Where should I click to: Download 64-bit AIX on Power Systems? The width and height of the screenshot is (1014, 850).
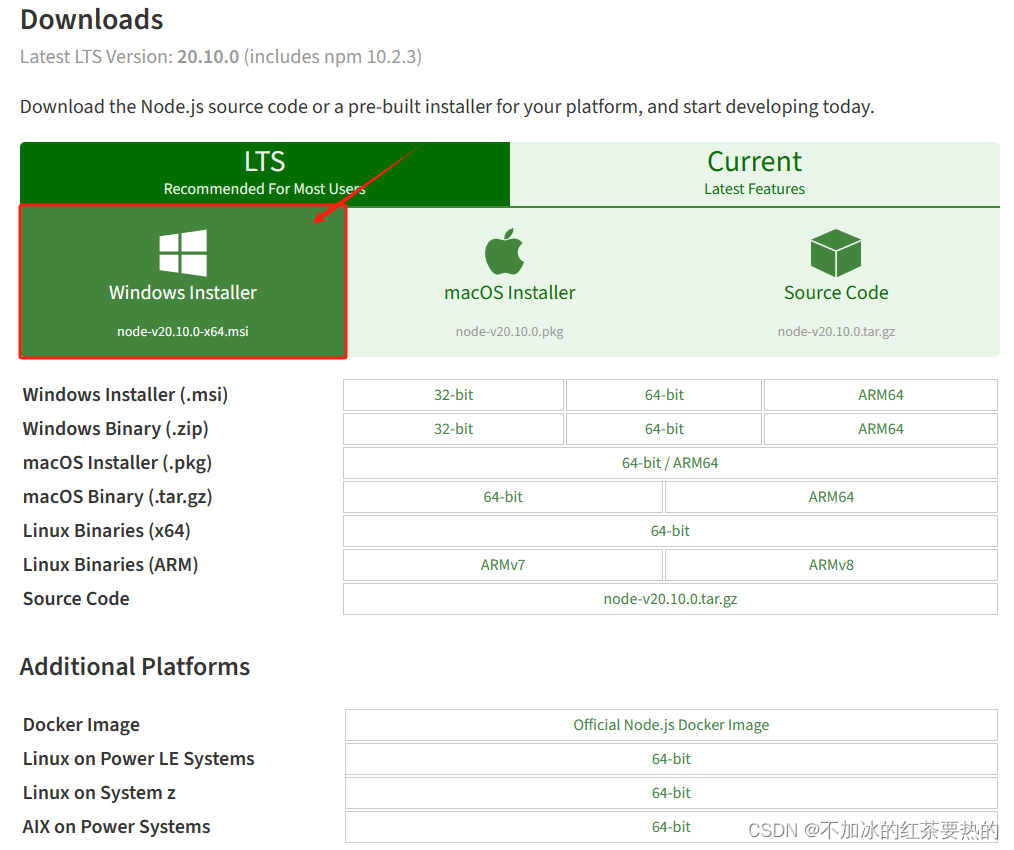pyautogui.click(x=670, y=826)
